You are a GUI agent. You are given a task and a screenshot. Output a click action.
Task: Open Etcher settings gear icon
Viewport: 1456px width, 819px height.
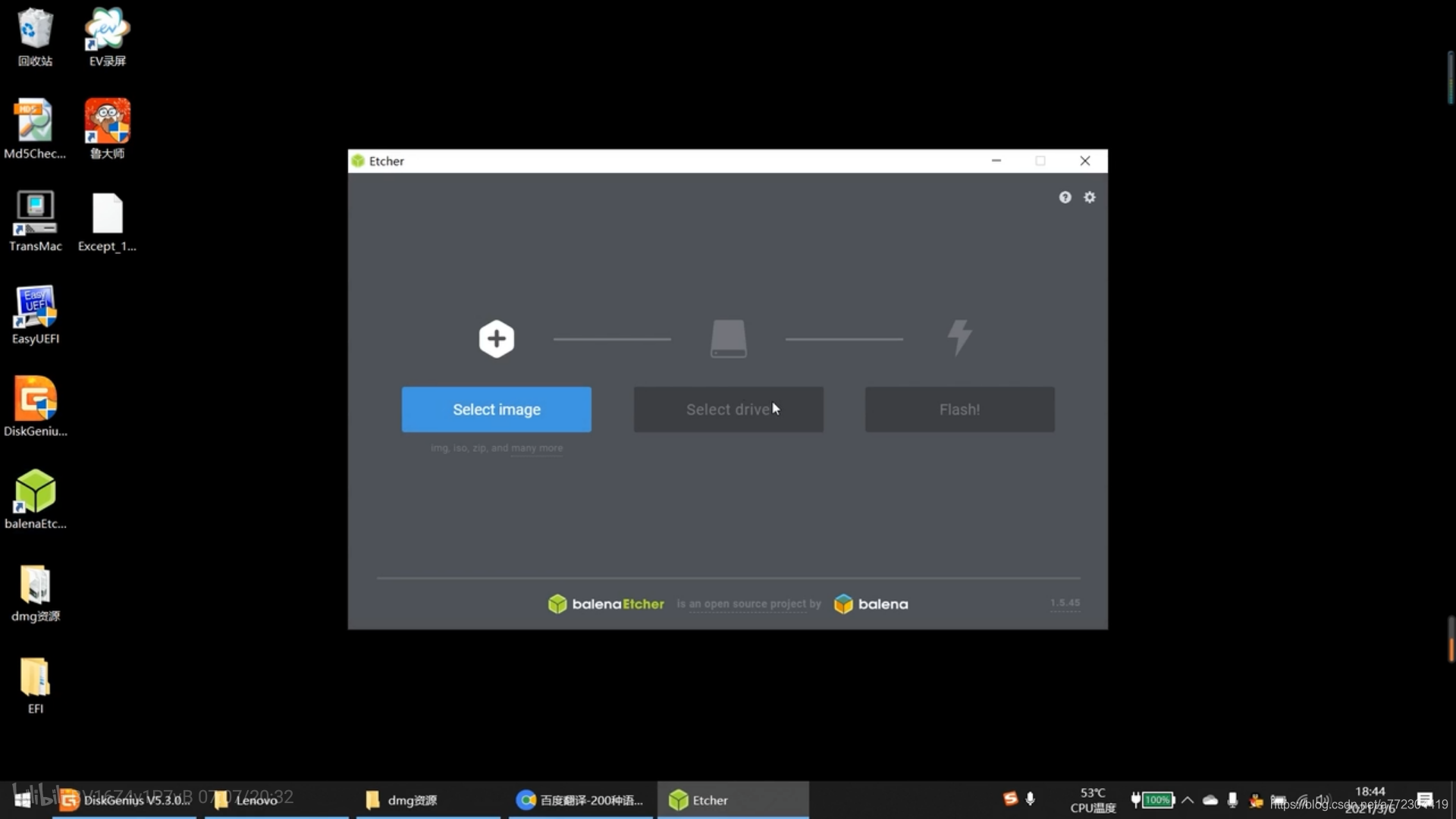pyautogui.click(x=1090, y=197)
